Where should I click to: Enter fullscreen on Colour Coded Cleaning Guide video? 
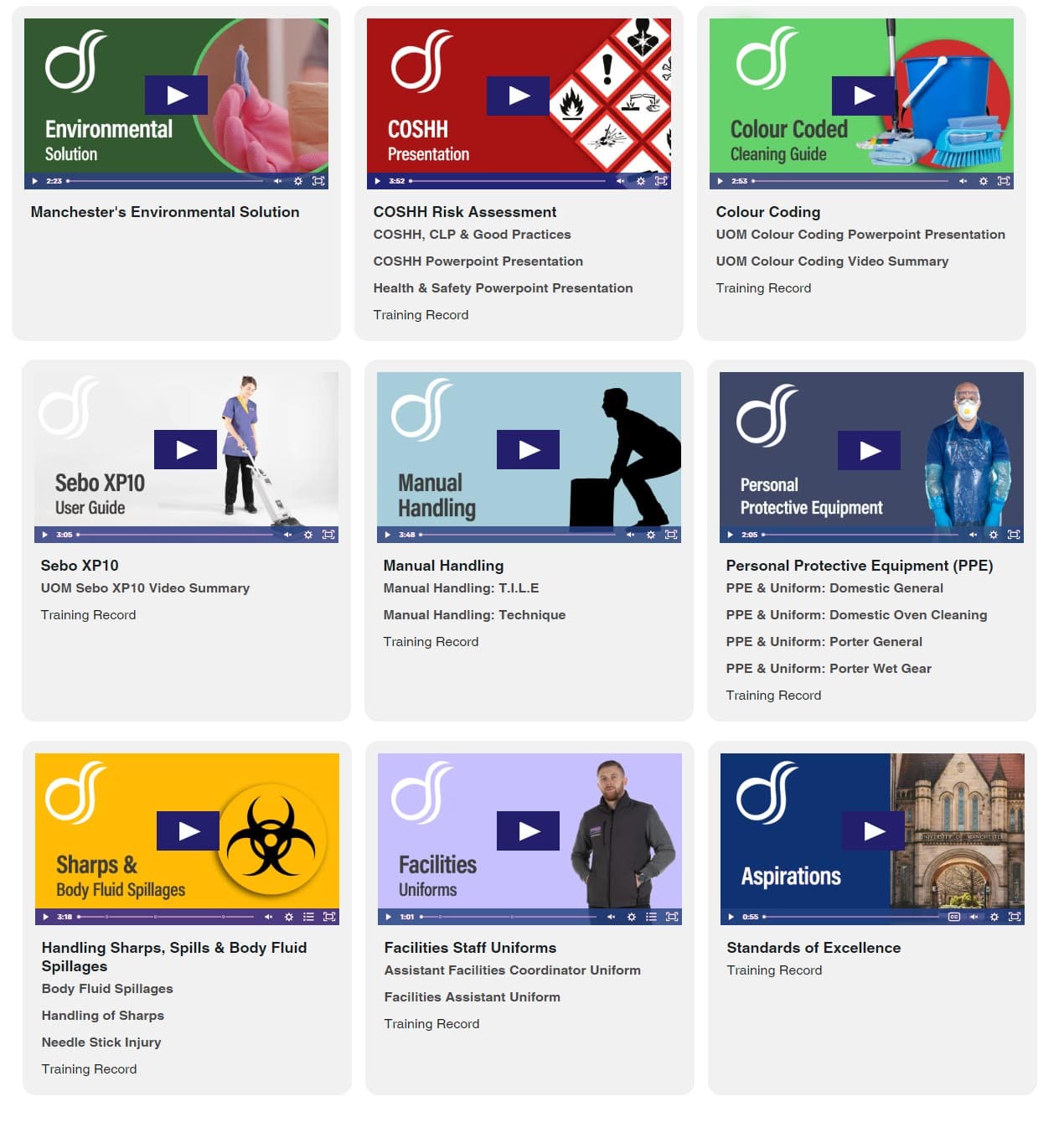pyautogui.click(x=1004, y=181)
